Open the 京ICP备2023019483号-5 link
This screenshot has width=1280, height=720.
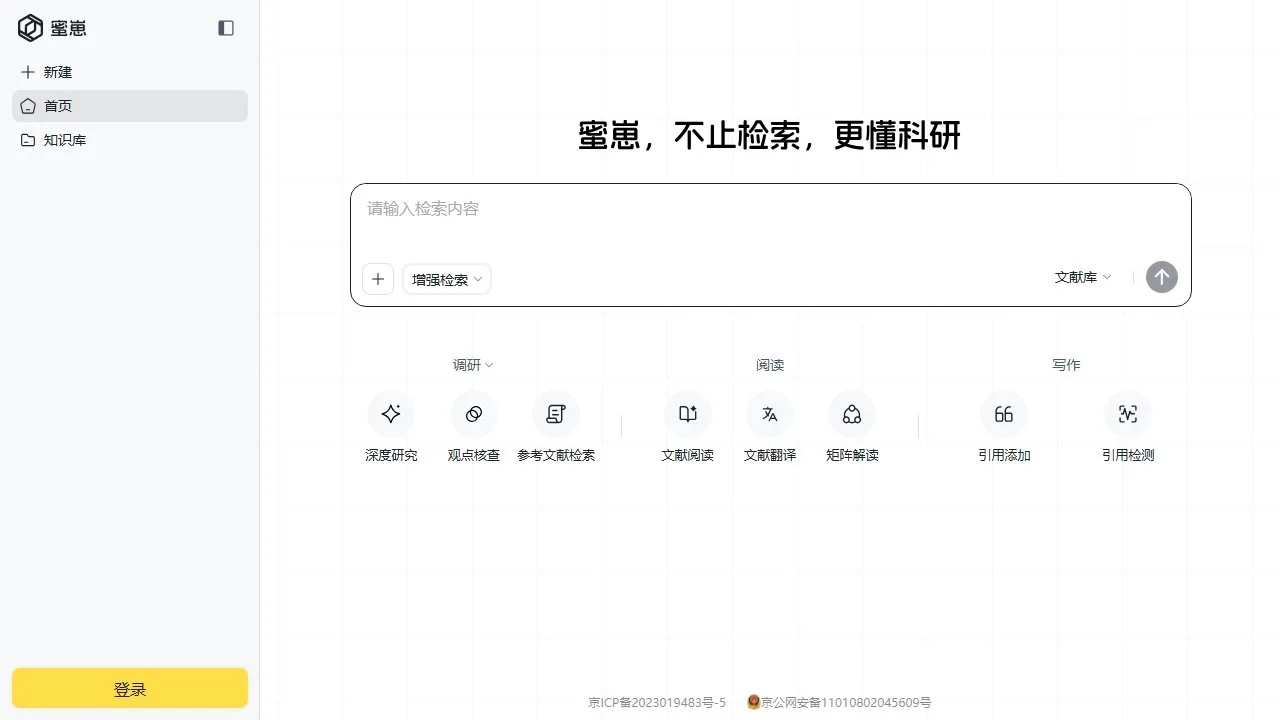657,703
